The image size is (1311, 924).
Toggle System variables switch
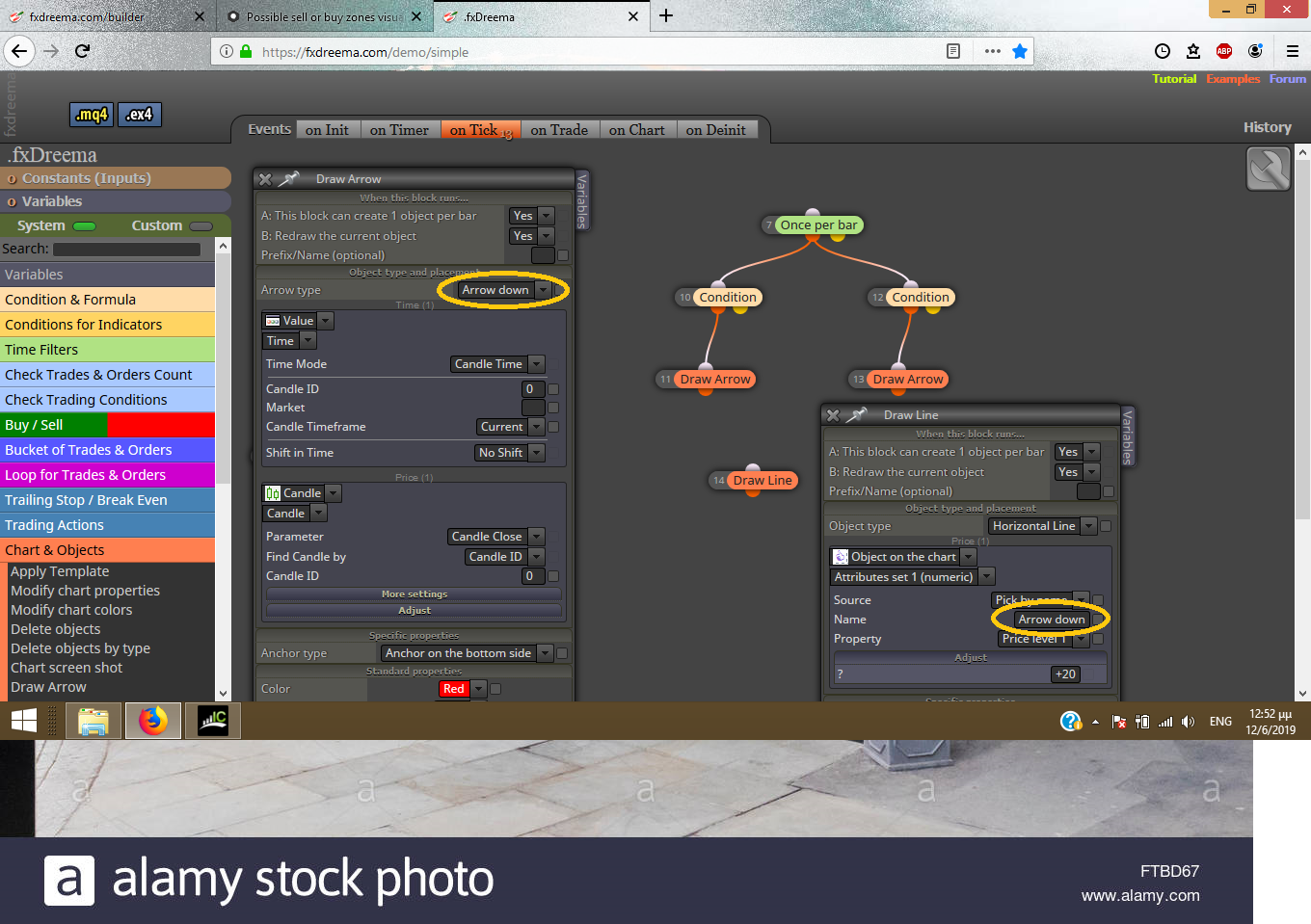[x=85, y=226]
